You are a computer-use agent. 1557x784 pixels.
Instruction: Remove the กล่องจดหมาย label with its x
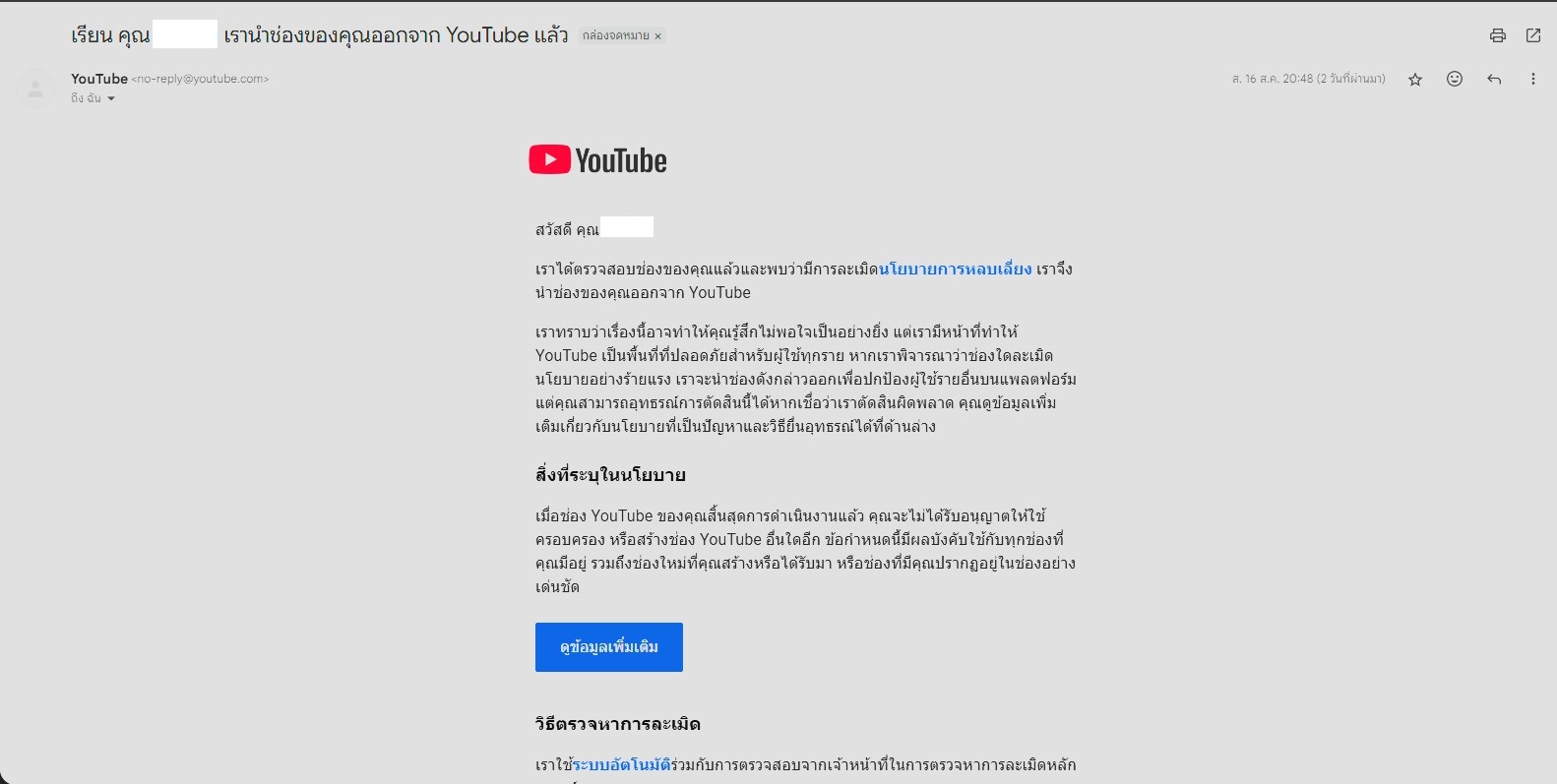tap(658, 36)
